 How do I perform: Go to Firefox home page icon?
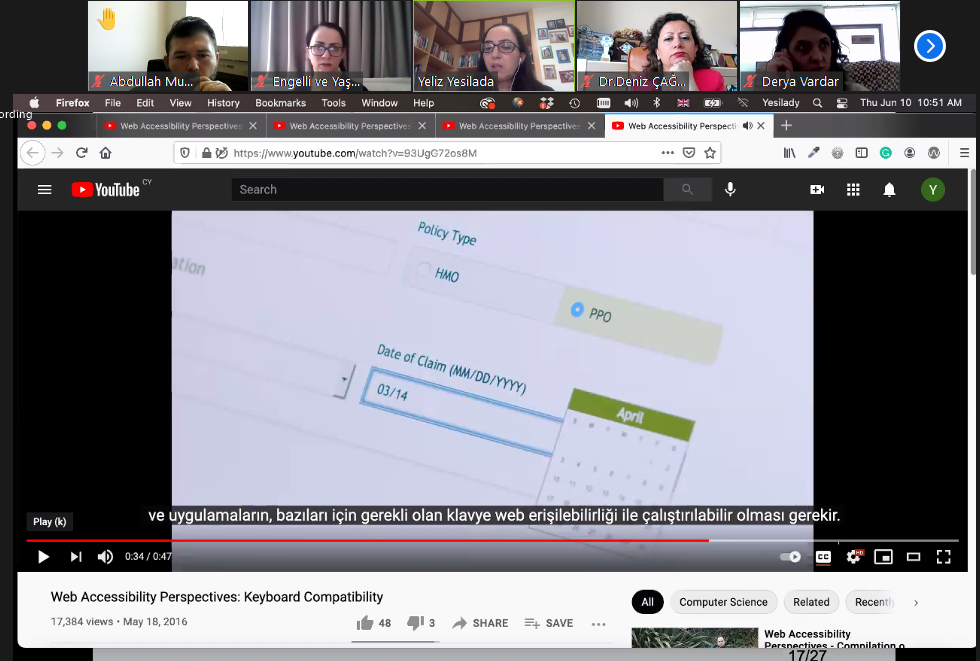[x=105, y=152]
